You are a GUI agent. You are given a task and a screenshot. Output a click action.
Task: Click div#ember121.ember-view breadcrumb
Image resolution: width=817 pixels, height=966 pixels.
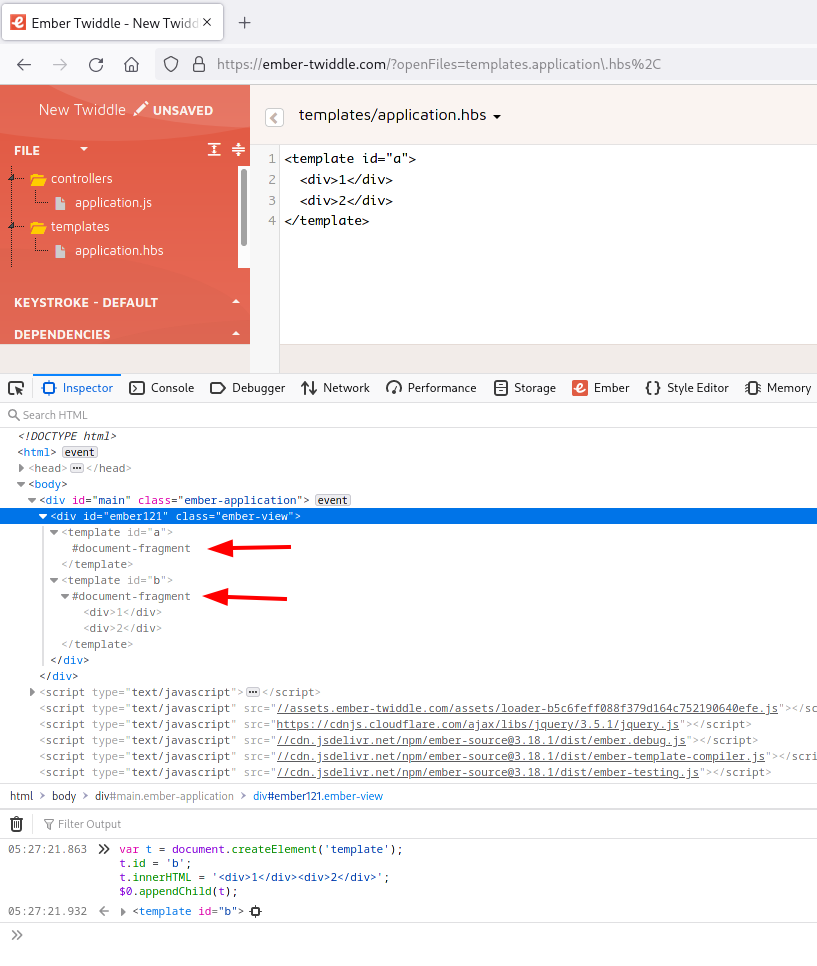(x=318, y=796)
